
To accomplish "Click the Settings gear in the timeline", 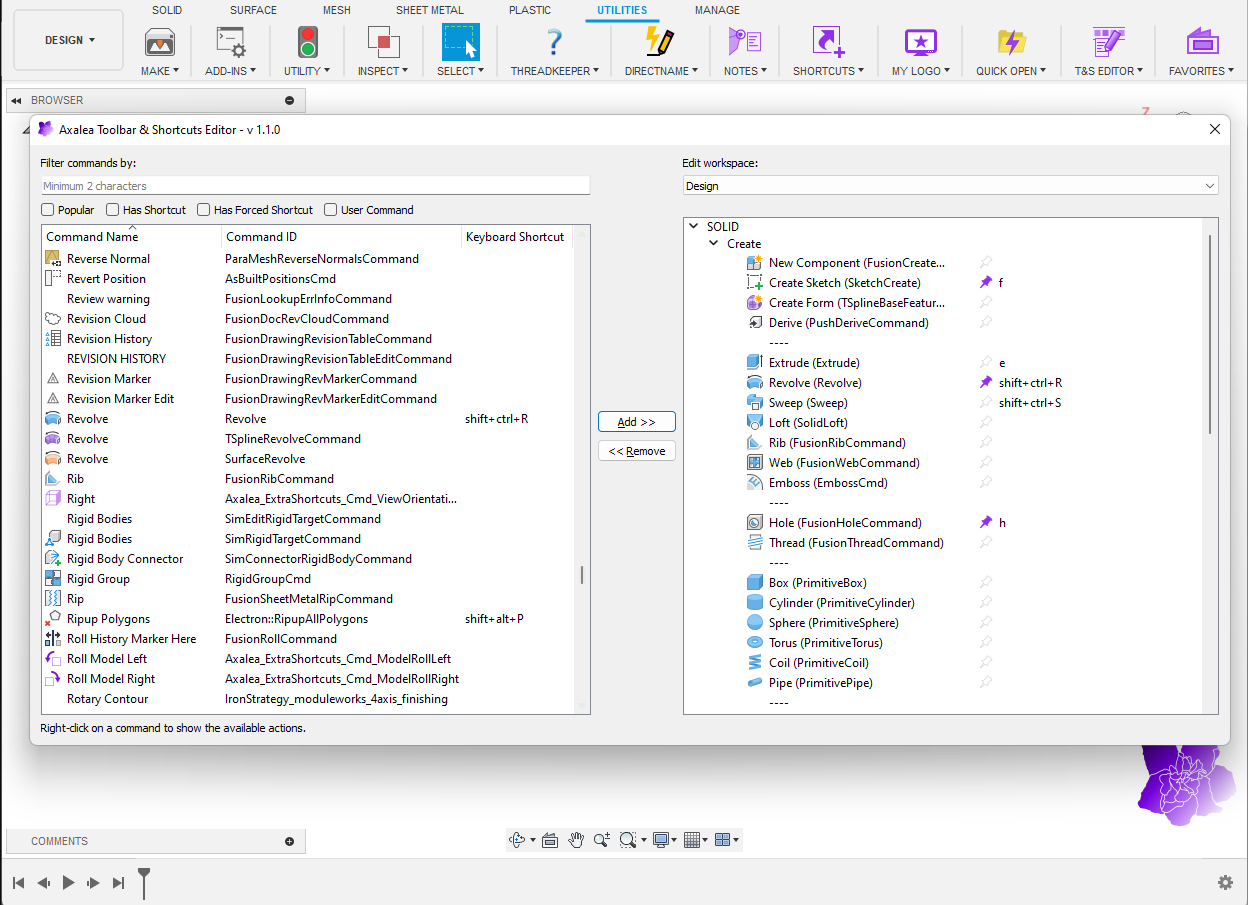I will (x=1225, y=882).
